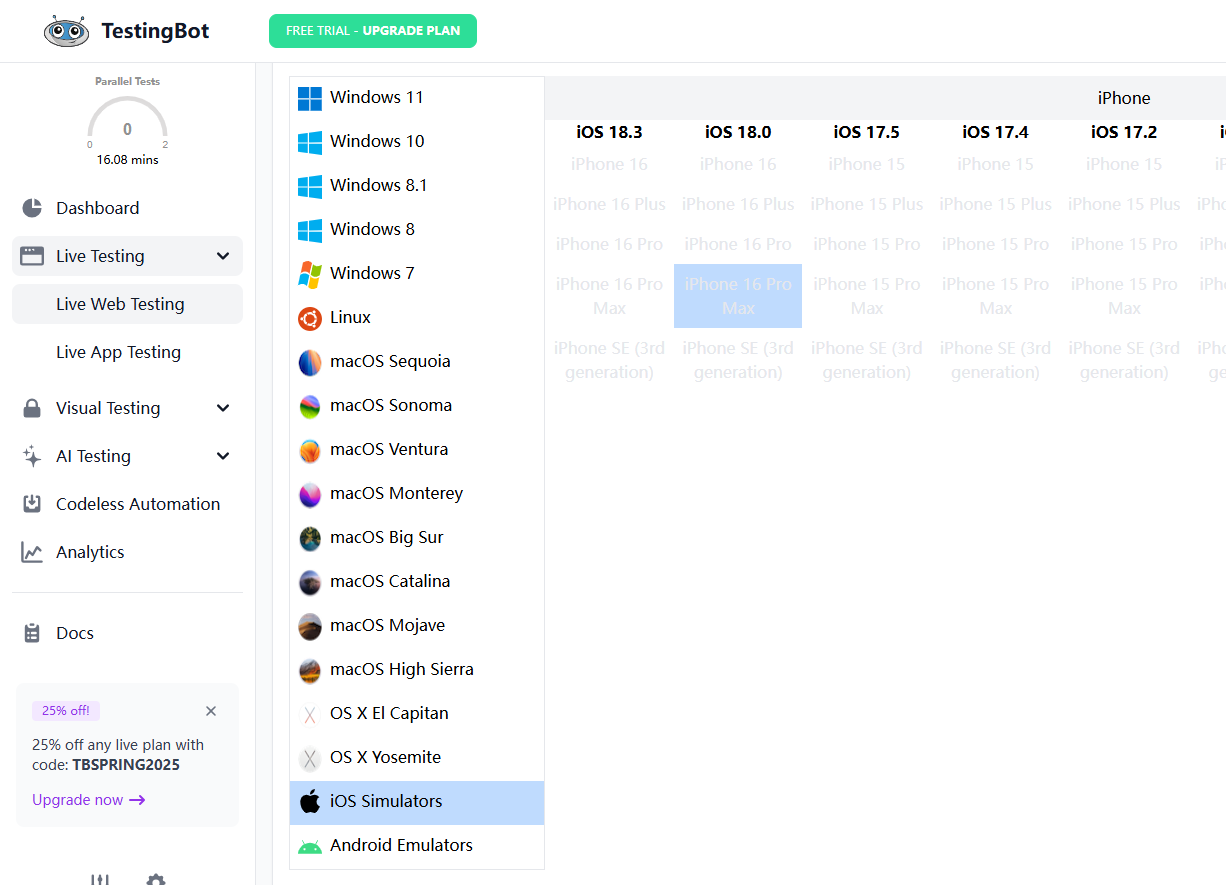
Task: Click the Android robot icon
Action: point(310,846)
